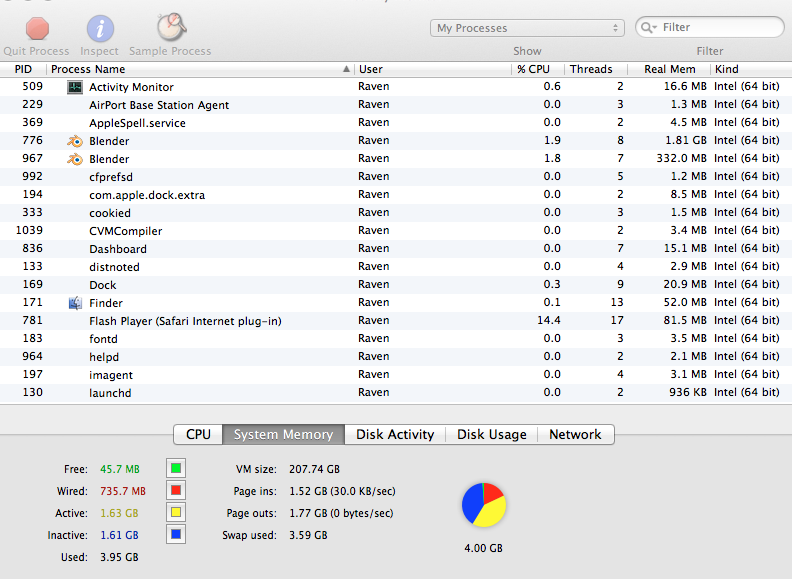
Task: Open the My Processes dropdown
Action: coord(527,28)
